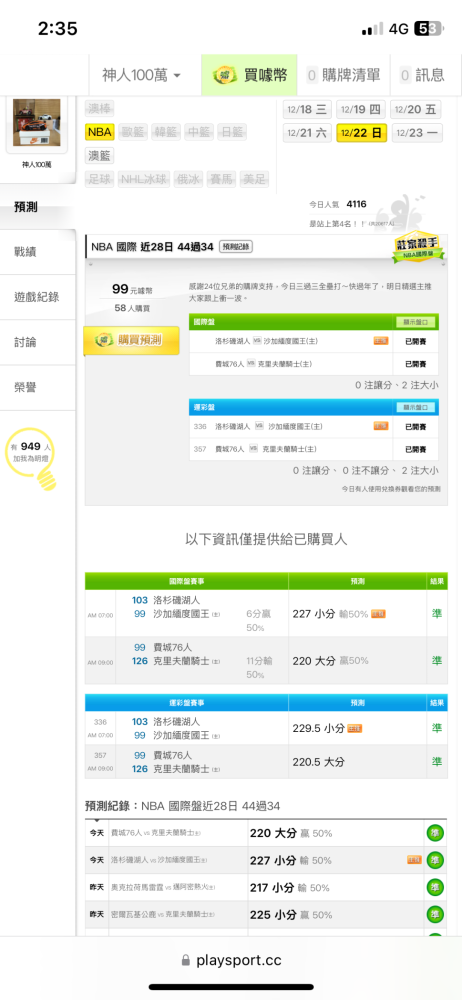The height and width of the screenshot is (1000, 462).
Task: Select the 日籃 league tab
Action: 232,132
